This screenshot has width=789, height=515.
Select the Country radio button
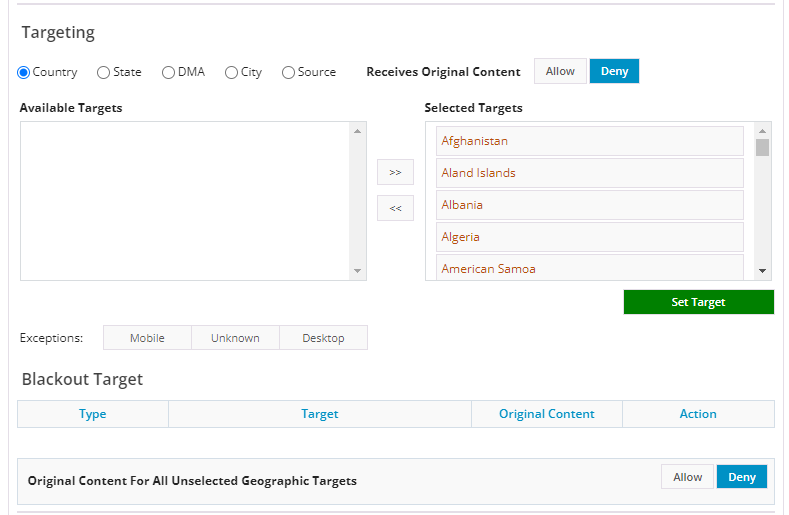[x=24, y=72]
